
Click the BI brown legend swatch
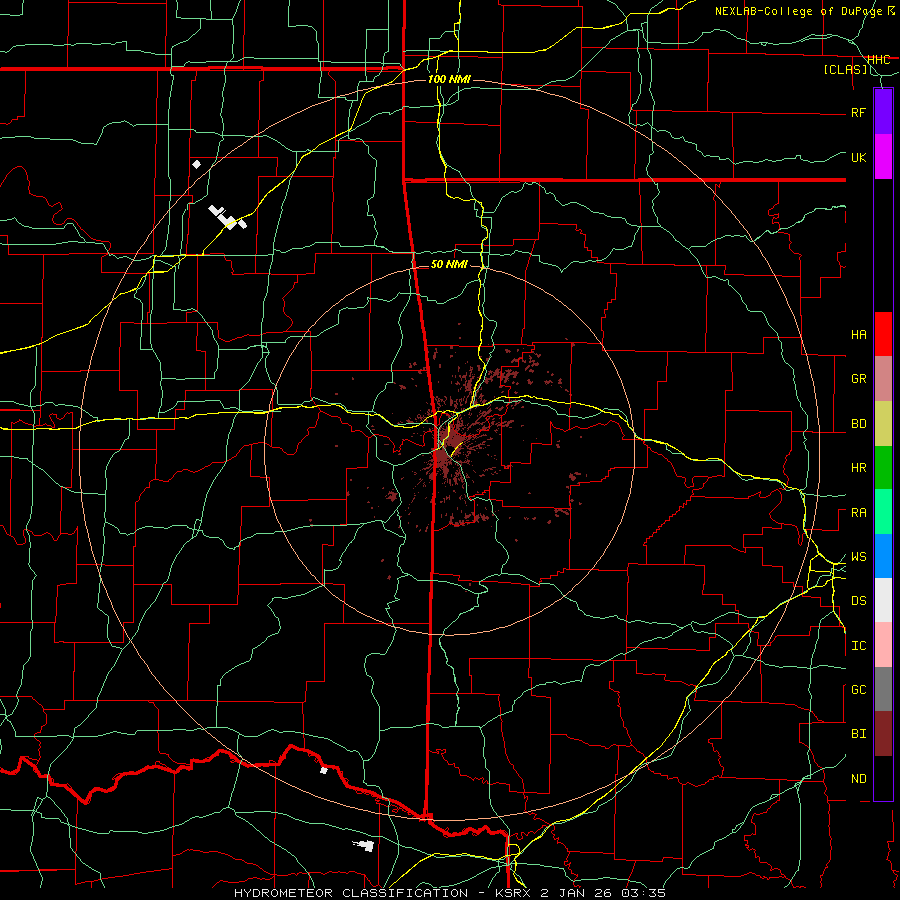point(883,734)
